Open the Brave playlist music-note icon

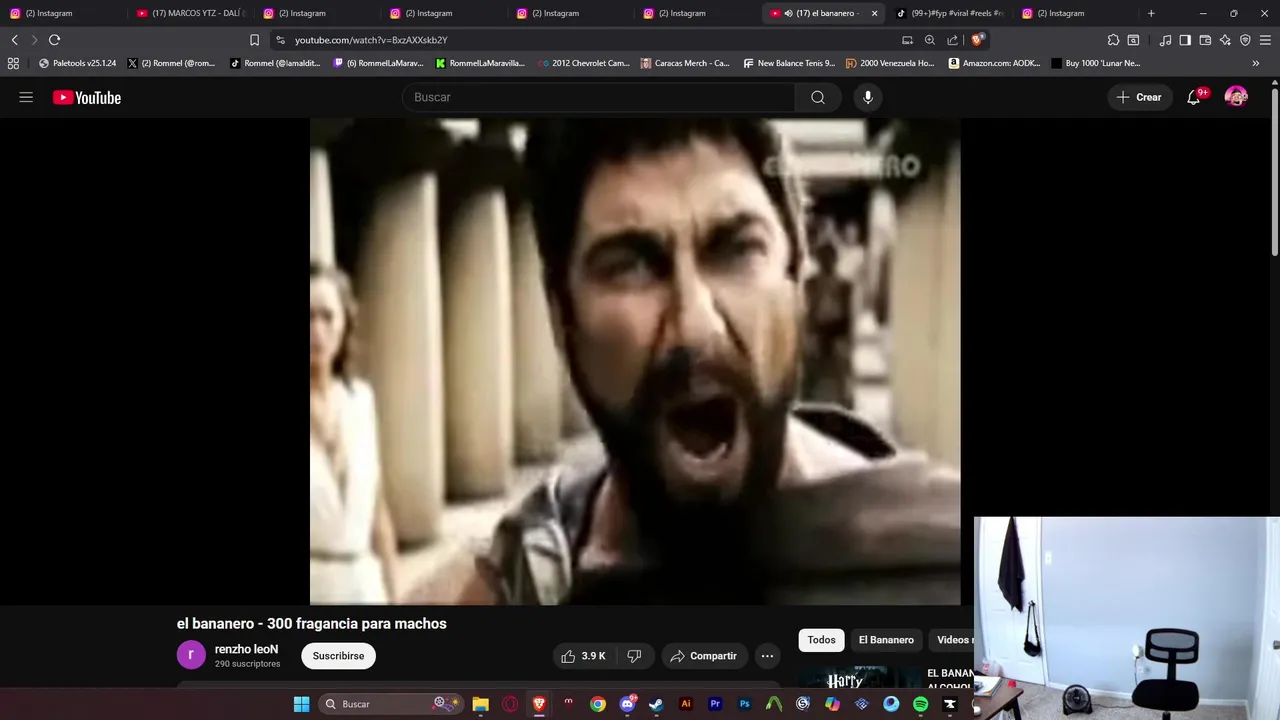coord(1165,40)
